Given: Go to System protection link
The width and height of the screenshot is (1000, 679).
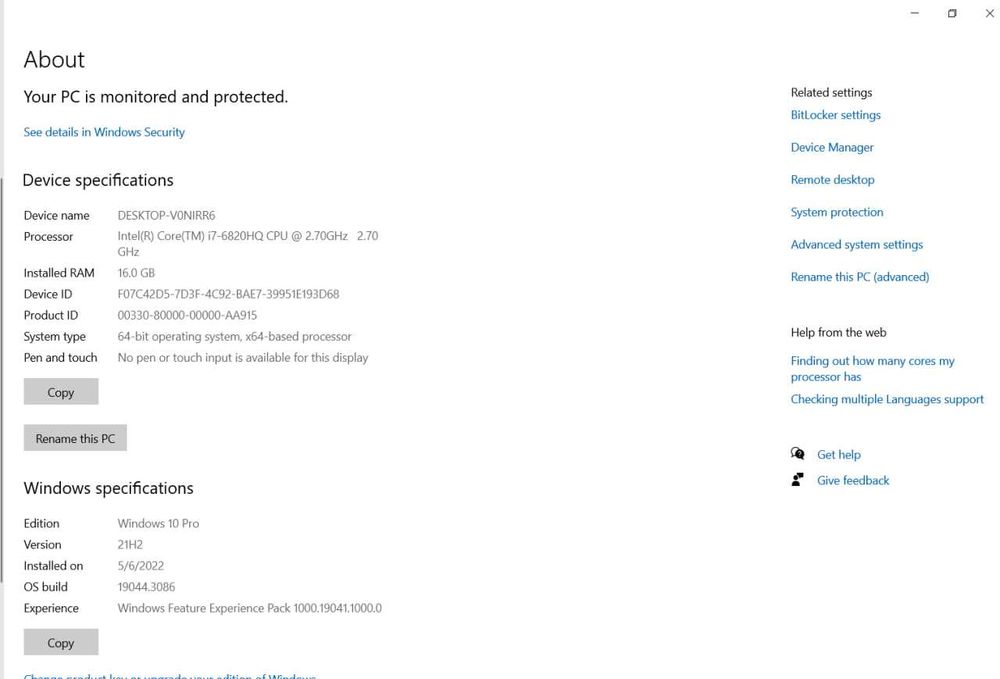Looking at the screenshot, I should tap(837, 212).
